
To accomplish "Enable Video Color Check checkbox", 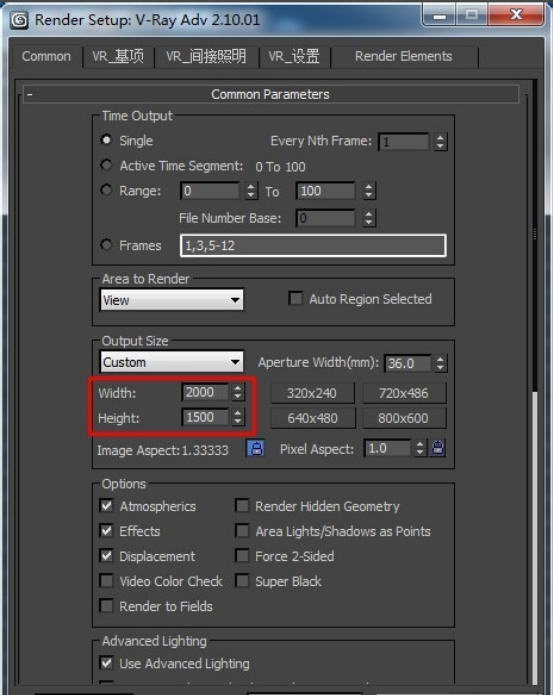I will [x=106, y=581].
